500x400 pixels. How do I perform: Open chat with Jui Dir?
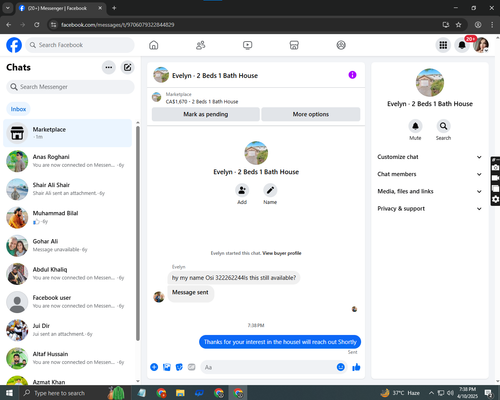coord(68,330)
